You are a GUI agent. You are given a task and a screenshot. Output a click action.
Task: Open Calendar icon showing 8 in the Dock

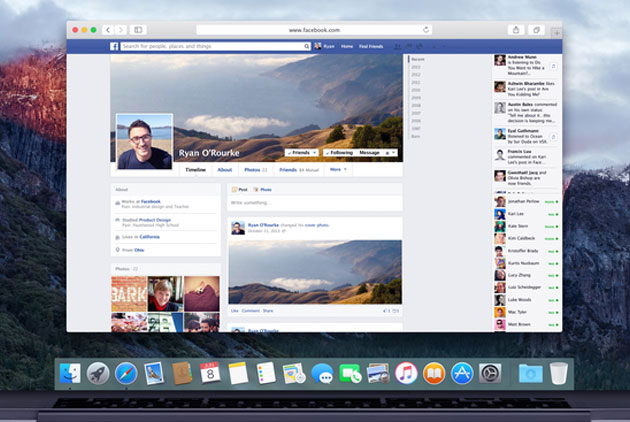210,373
